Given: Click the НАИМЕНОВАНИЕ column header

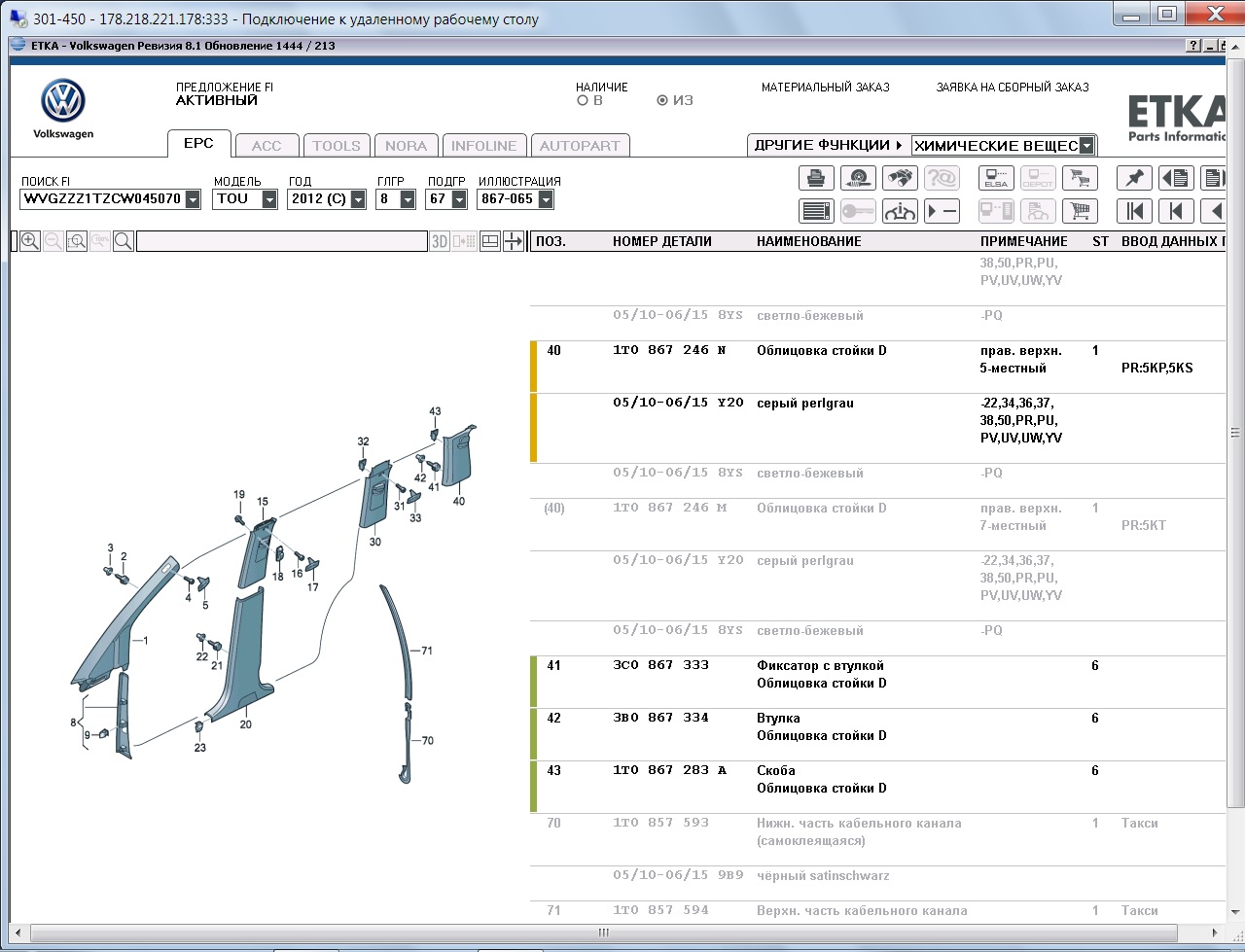Looking at the screenshot, I should pos(809,241).
